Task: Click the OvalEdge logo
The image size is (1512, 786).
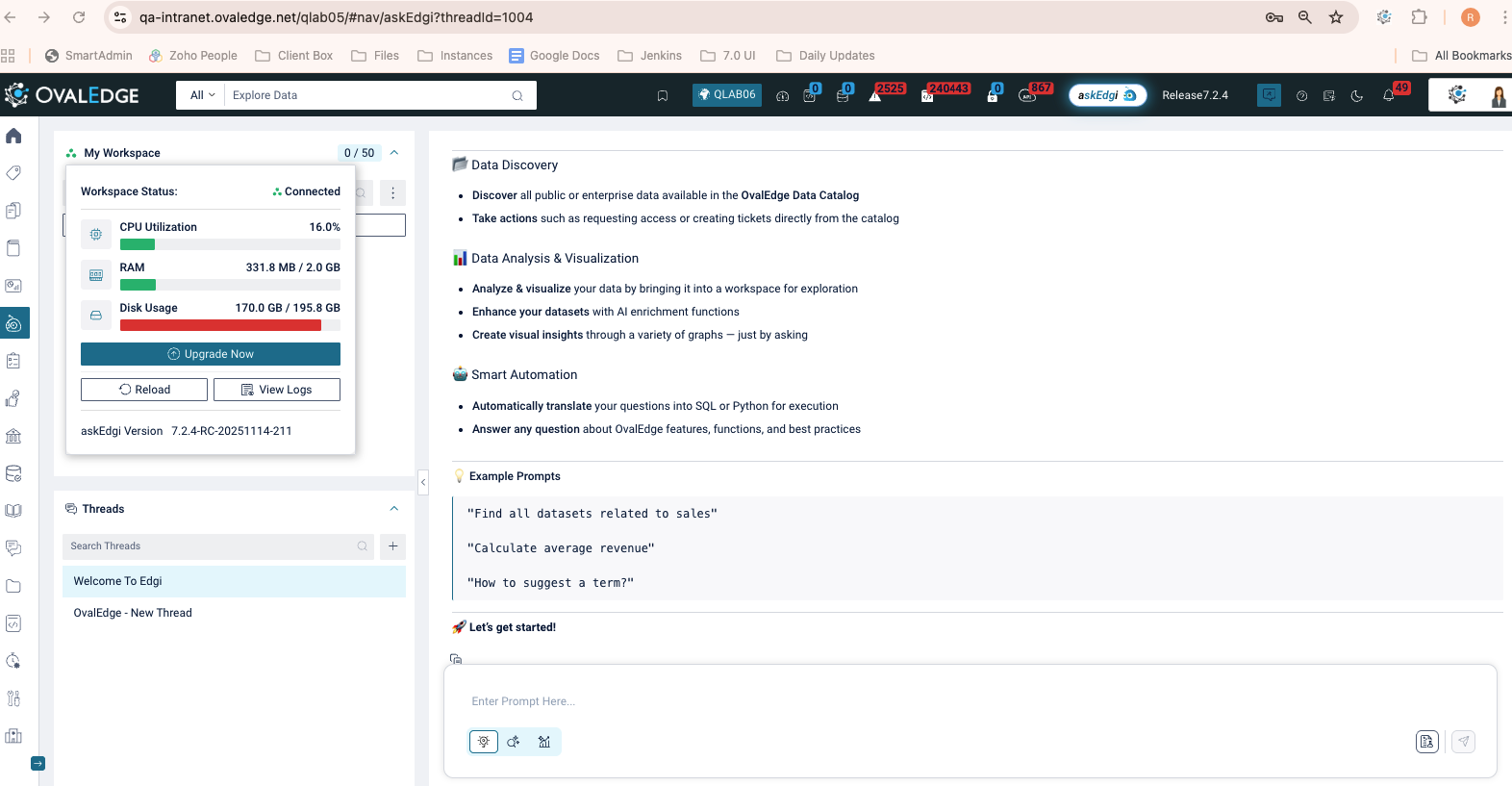Action: [x=72, y=95]
